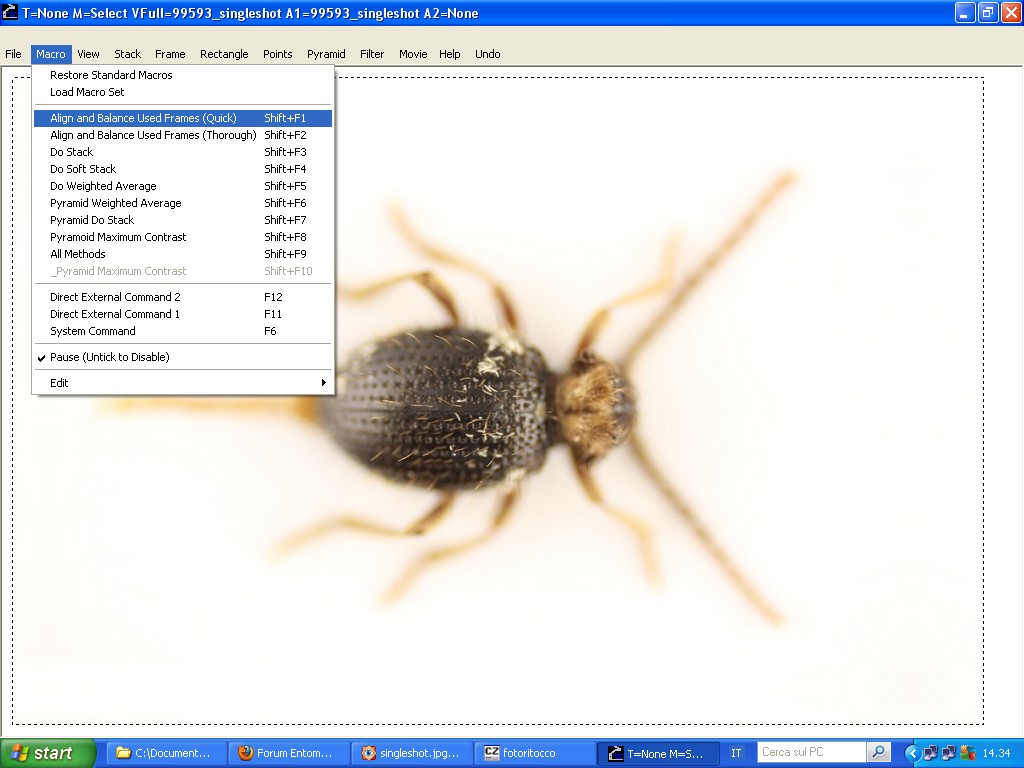Switch to singleshot.jpg taskbar window
The width and height of the screenshot is (1024, 768).
click(414, 753)
